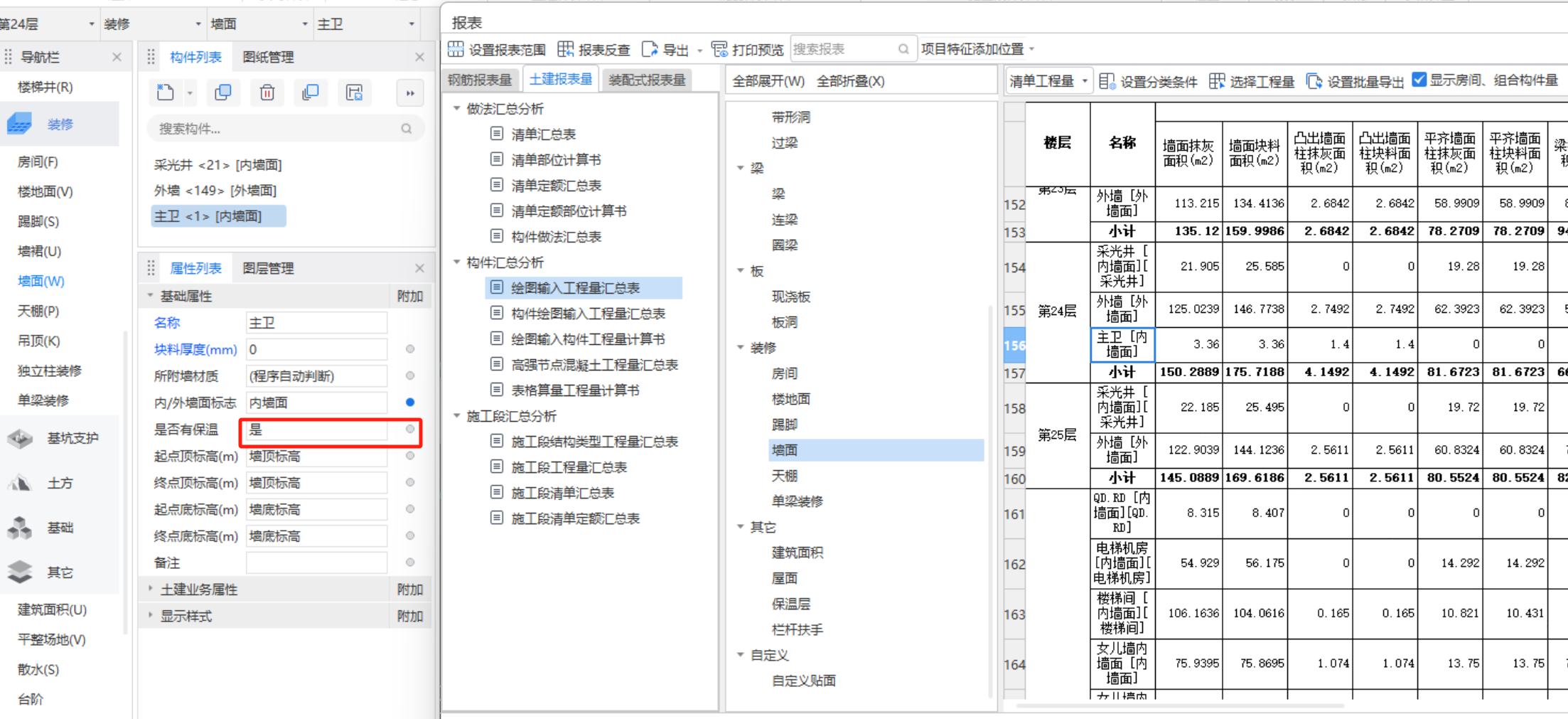The image size is (1568, 719).
Task: Toggle the blue attach circle for 内/外墙面标志
Action: (410, 403)
